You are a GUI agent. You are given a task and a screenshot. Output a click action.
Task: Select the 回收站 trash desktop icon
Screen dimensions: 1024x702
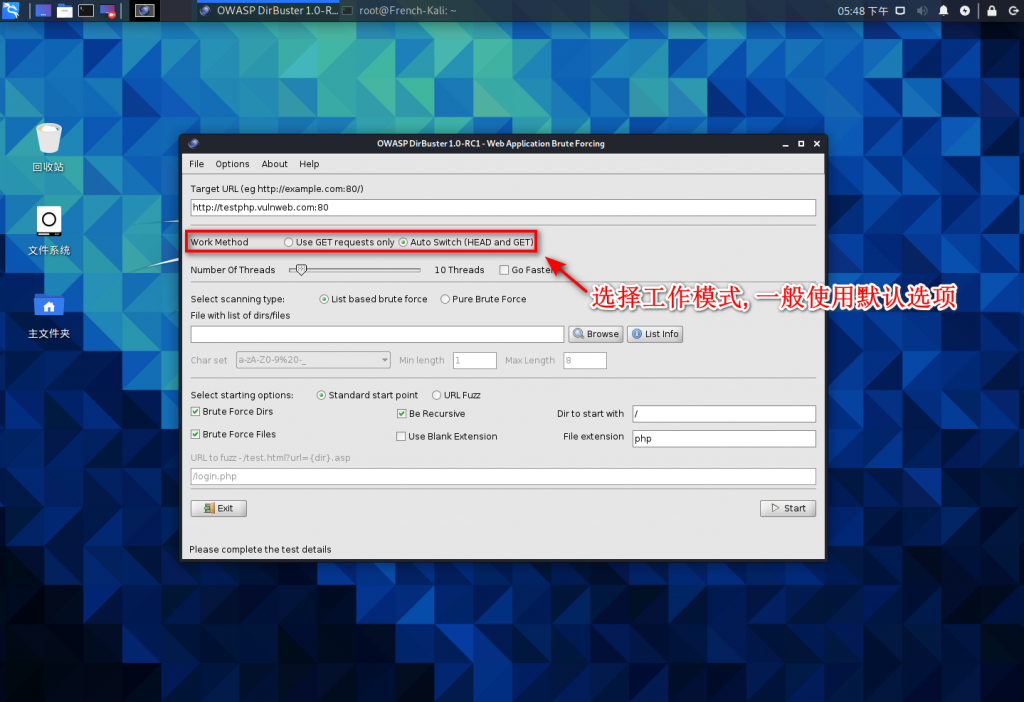(x=48, y=148)
